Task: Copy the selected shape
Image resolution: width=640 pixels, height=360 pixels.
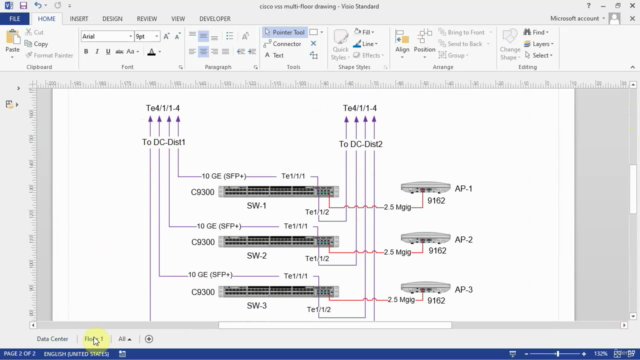Action: (36, 44)
